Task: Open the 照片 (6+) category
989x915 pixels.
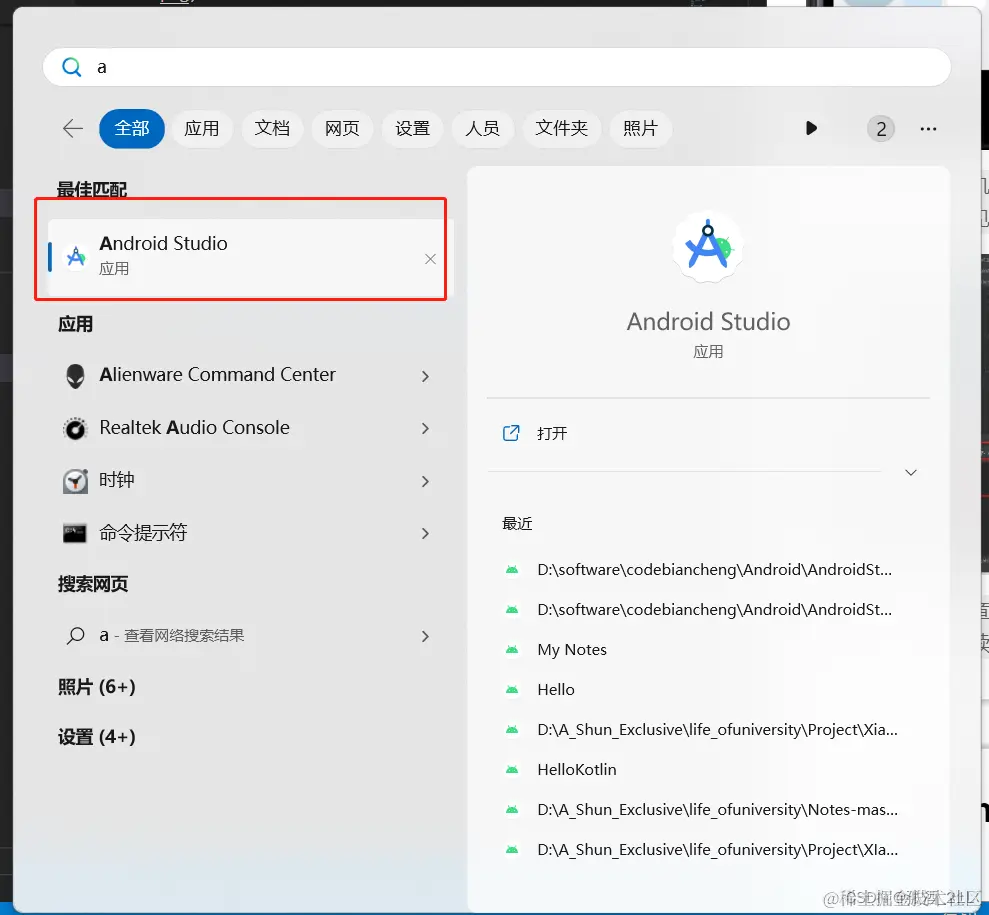Action: 97,686
